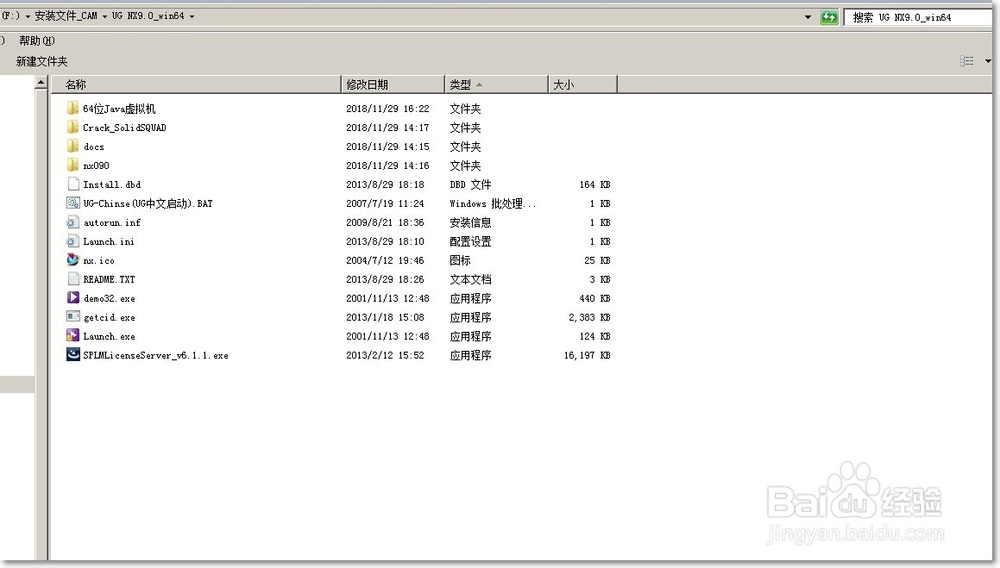Click the size value 2,383 KB
The height and width of the screenshot is (568, 1000).
coord(589,317)
